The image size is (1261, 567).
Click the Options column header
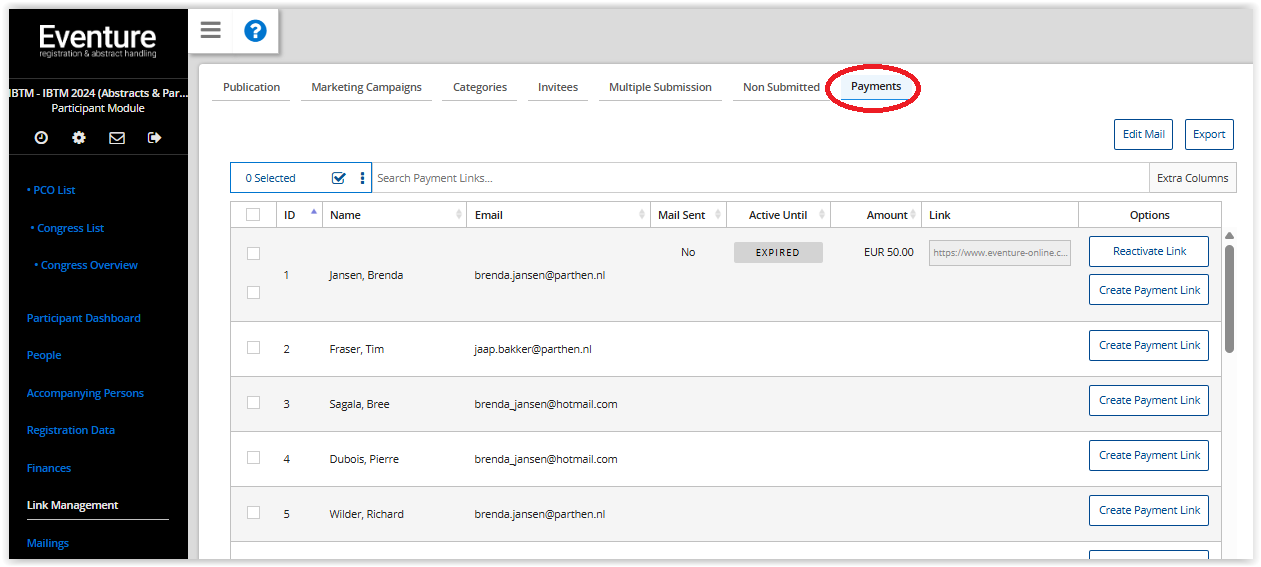point(1150,215)
